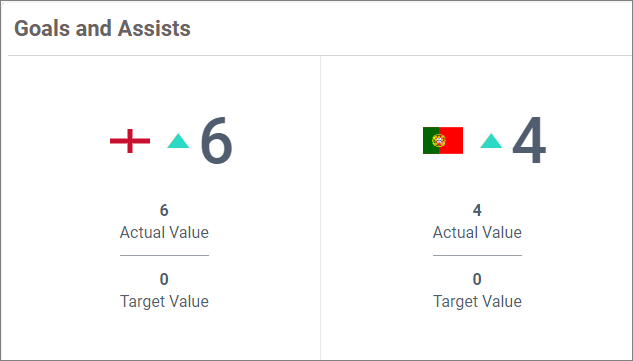
Task: Click the empty area right of the title
Action: (410, 28)
